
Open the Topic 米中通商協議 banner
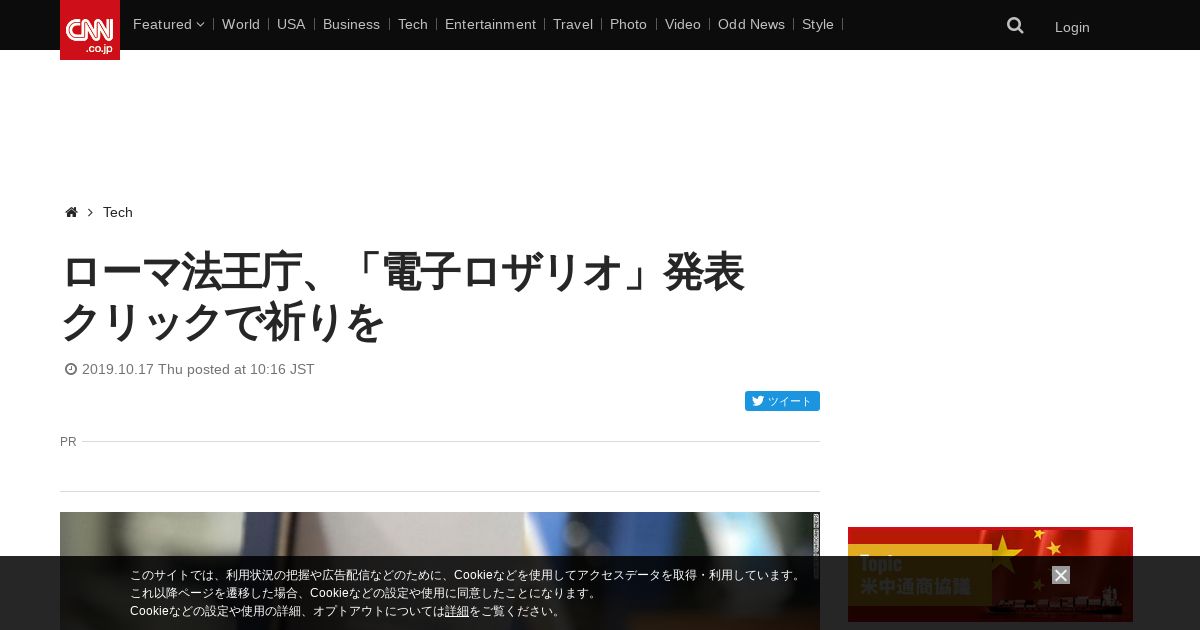990,574
